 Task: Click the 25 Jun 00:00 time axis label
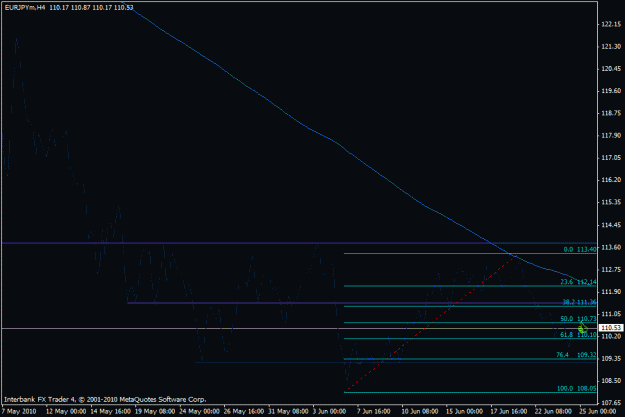click(597, 411)
